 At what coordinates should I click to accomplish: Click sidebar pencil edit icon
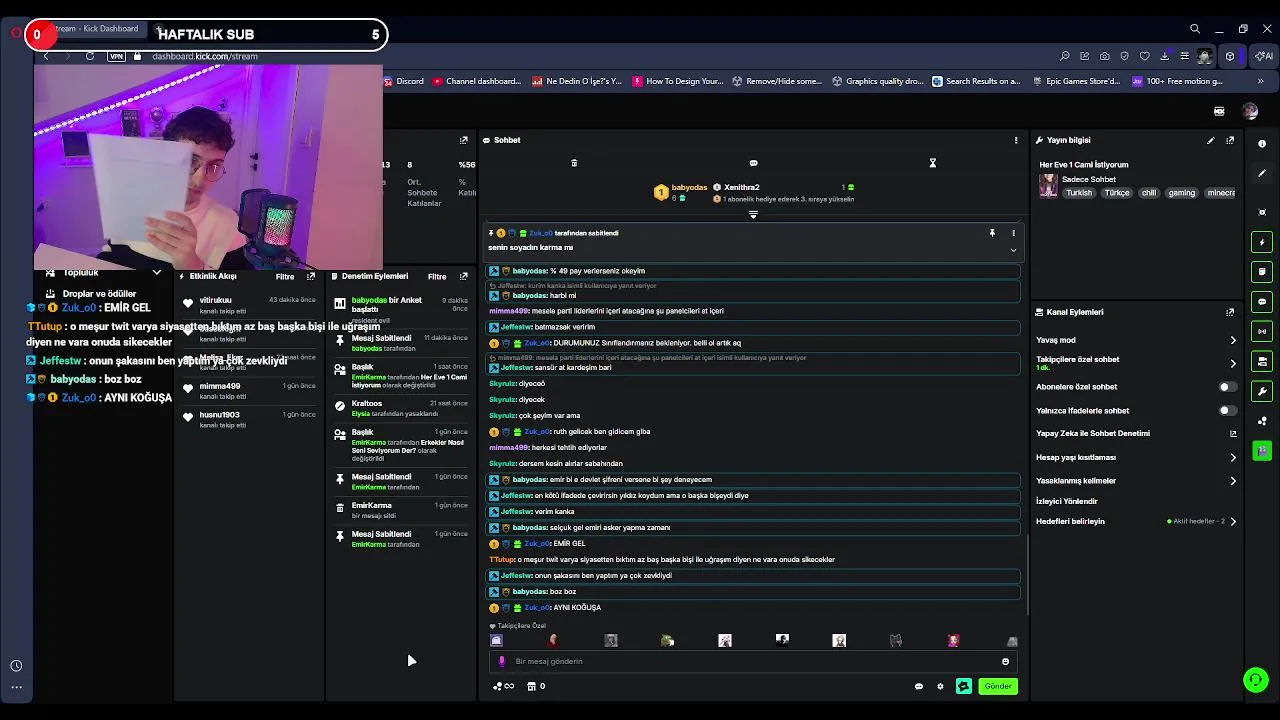point(1262,174)
